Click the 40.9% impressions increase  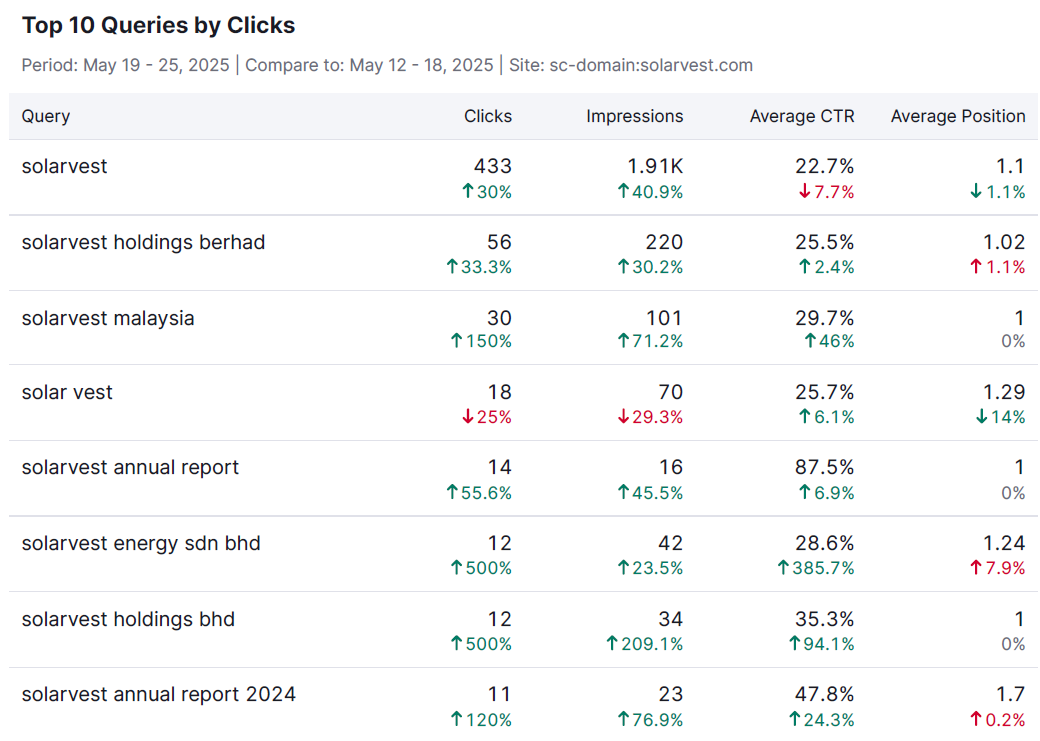pos(650,192)
